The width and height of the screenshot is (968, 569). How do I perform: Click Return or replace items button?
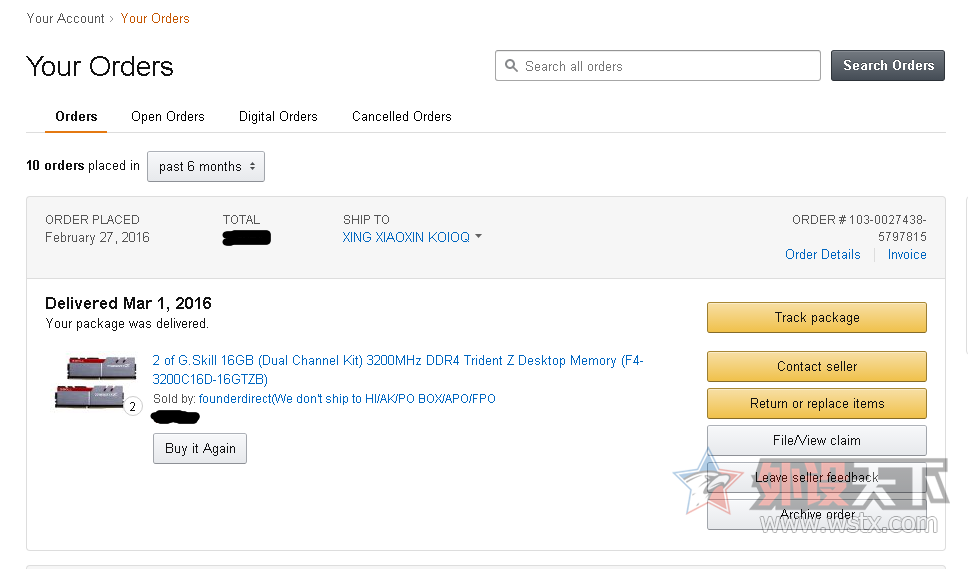pos(816,403)
